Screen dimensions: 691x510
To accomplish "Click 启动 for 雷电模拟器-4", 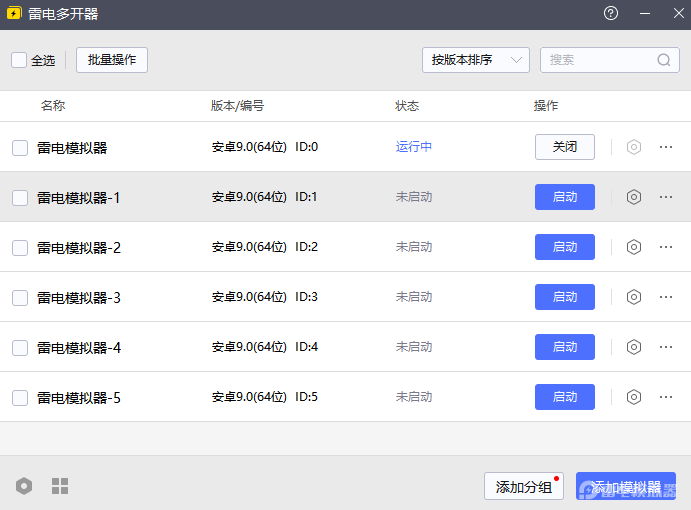I will coord(565,347).
